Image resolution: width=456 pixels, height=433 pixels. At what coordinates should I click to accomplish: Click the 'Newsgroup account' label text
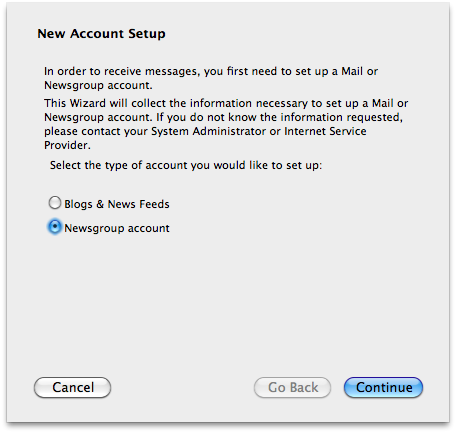(117, 228)
